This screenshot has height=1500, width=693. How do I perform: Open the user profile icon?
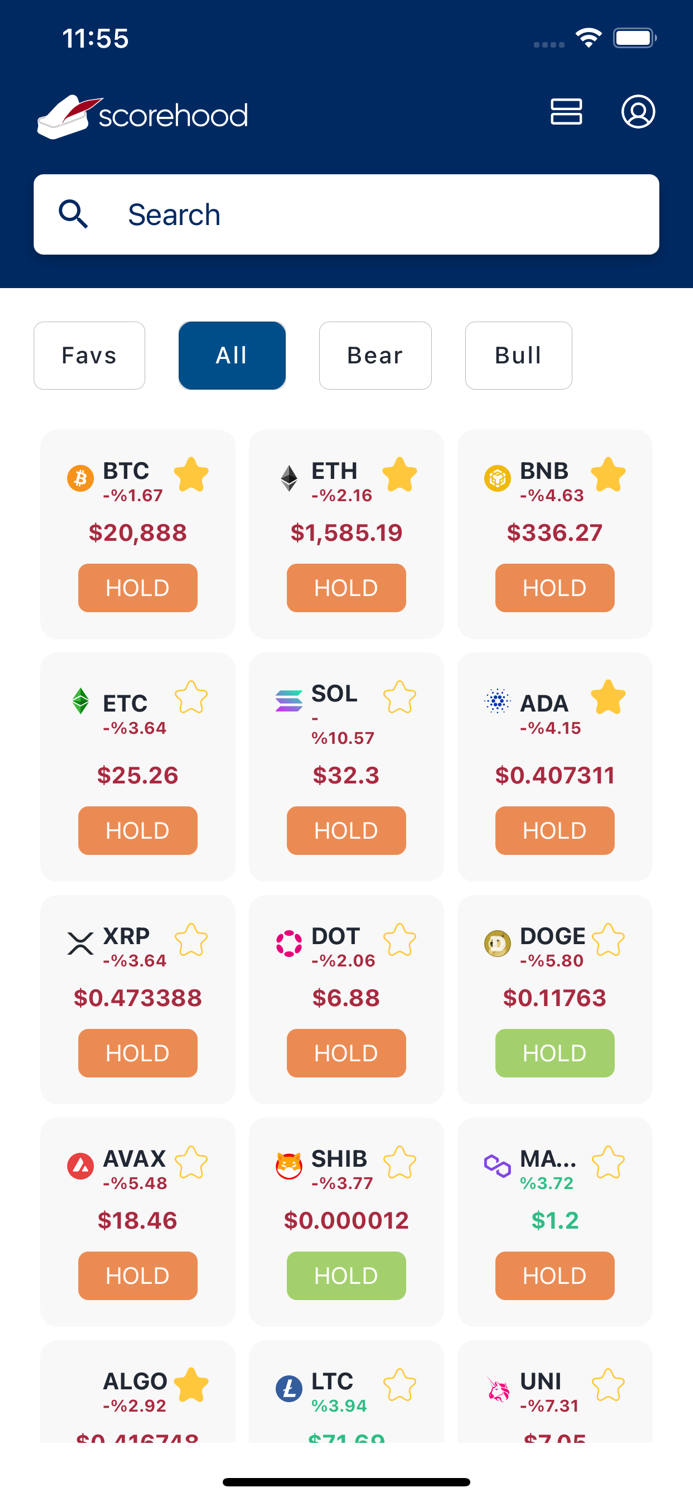(638, 112)
